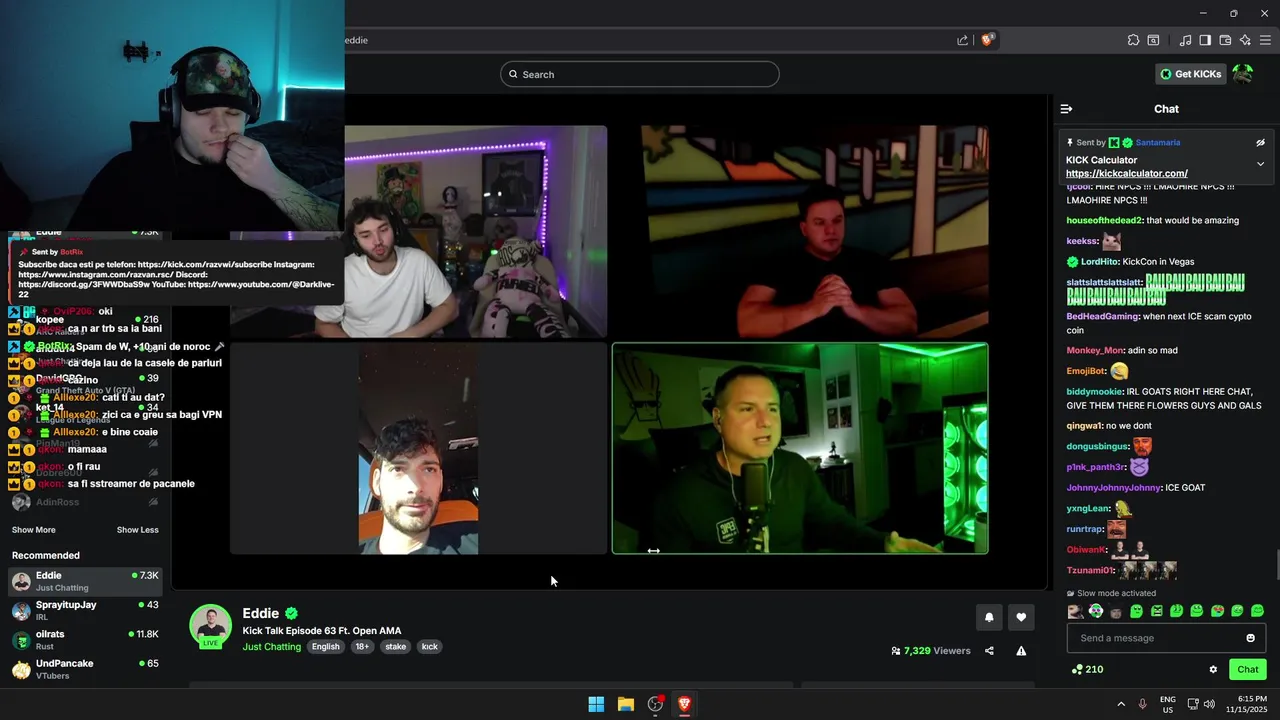1280x720 pixels.
Task: Click JohnnyJohnnyJohnny username in chat
Action: 1113,488
